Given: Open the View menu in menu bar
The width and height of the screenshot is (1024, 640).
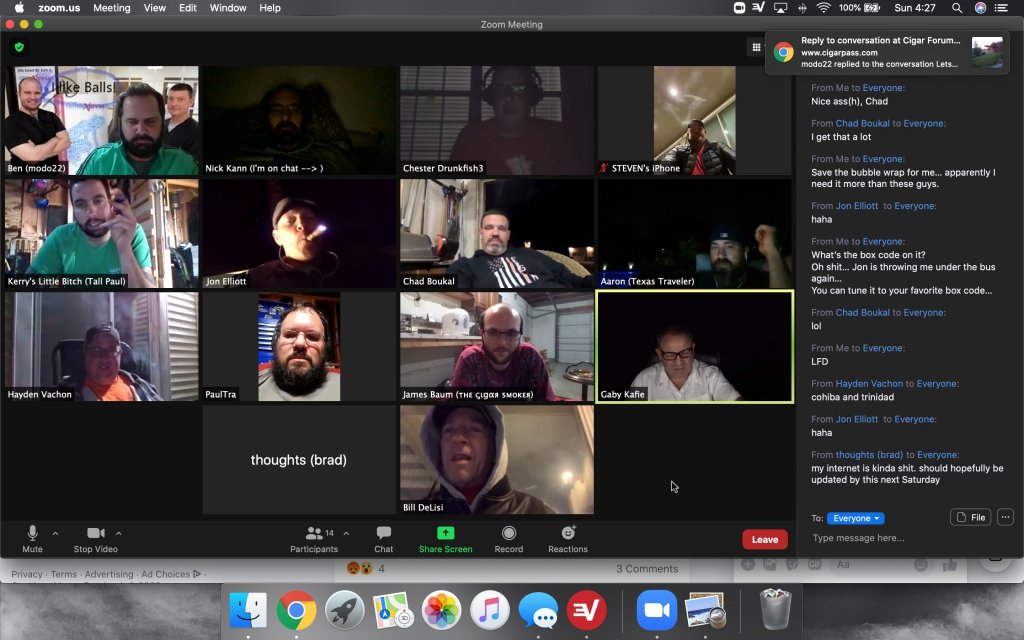Looking at the screenshot, I should 154,8.
